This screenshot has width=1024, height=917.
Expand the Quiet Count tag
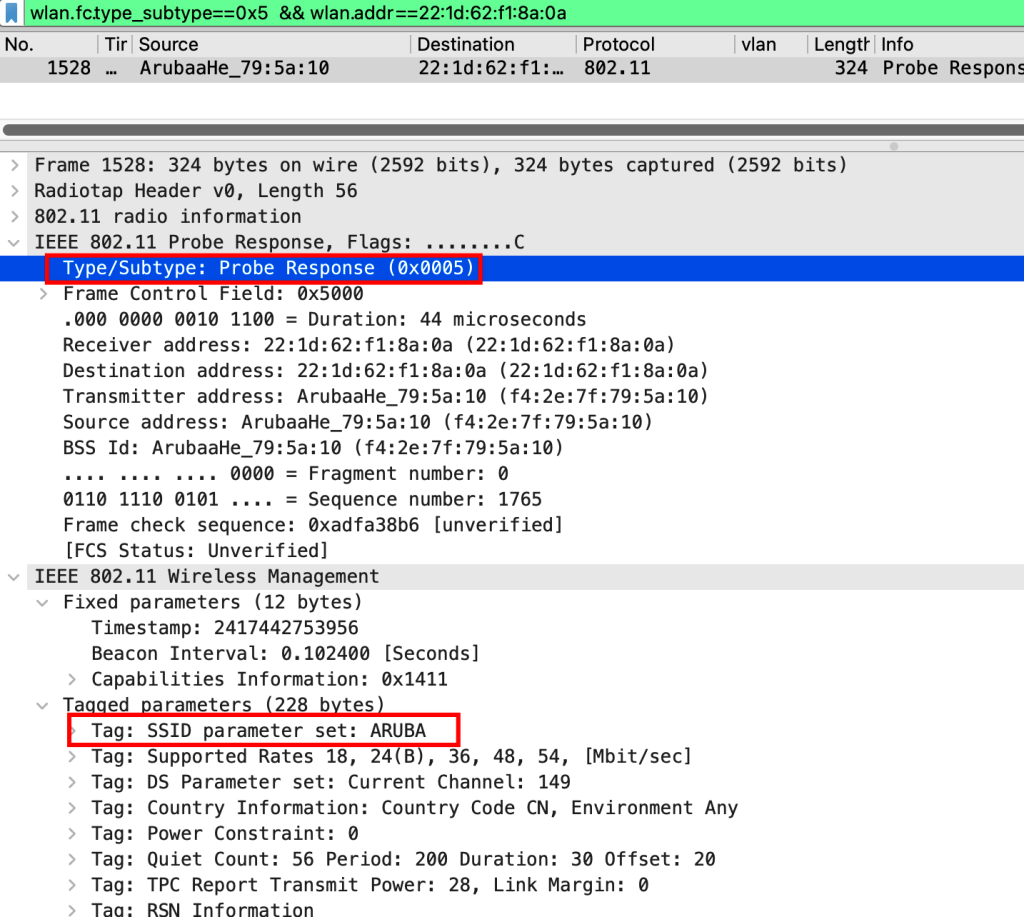click(72, 860)
